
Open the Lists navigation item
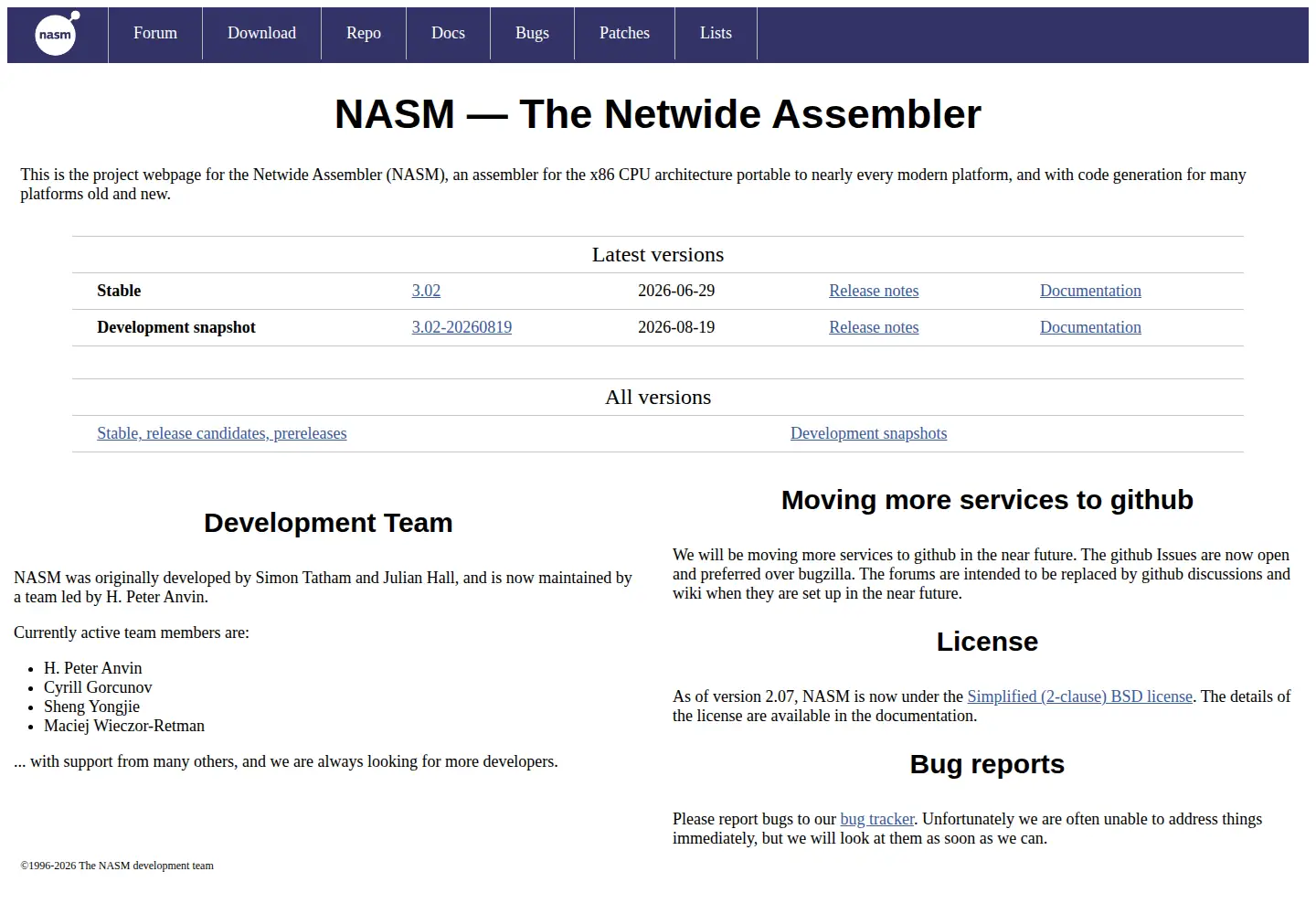pyautogui.click(x=716, y=33)
